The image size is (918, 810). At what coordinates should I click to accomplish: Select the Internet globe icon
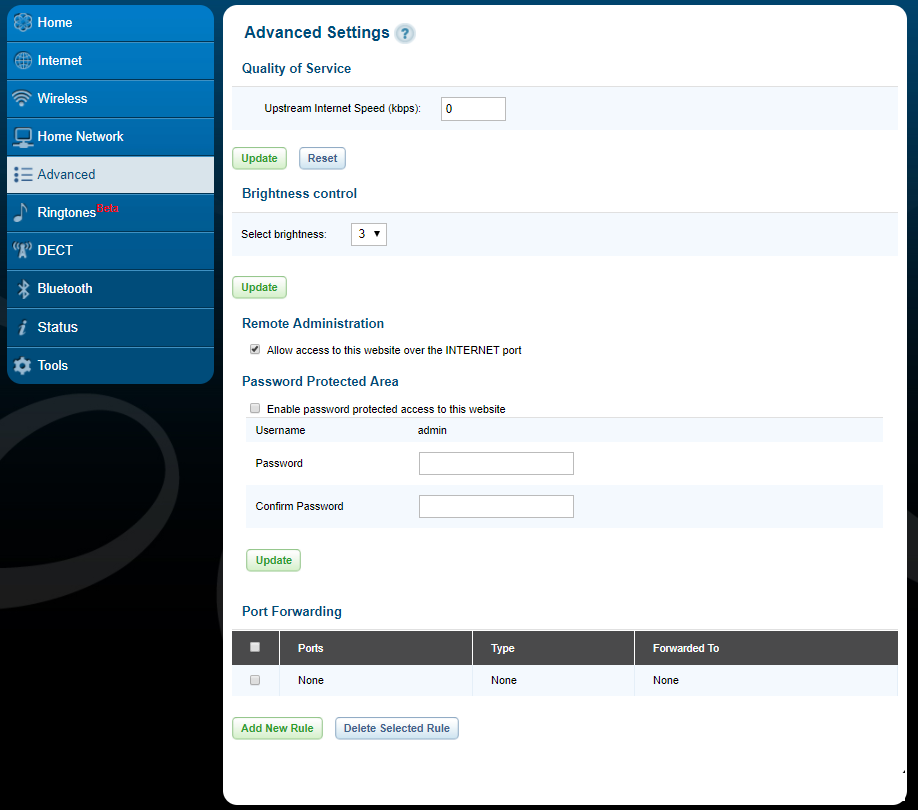22,60
